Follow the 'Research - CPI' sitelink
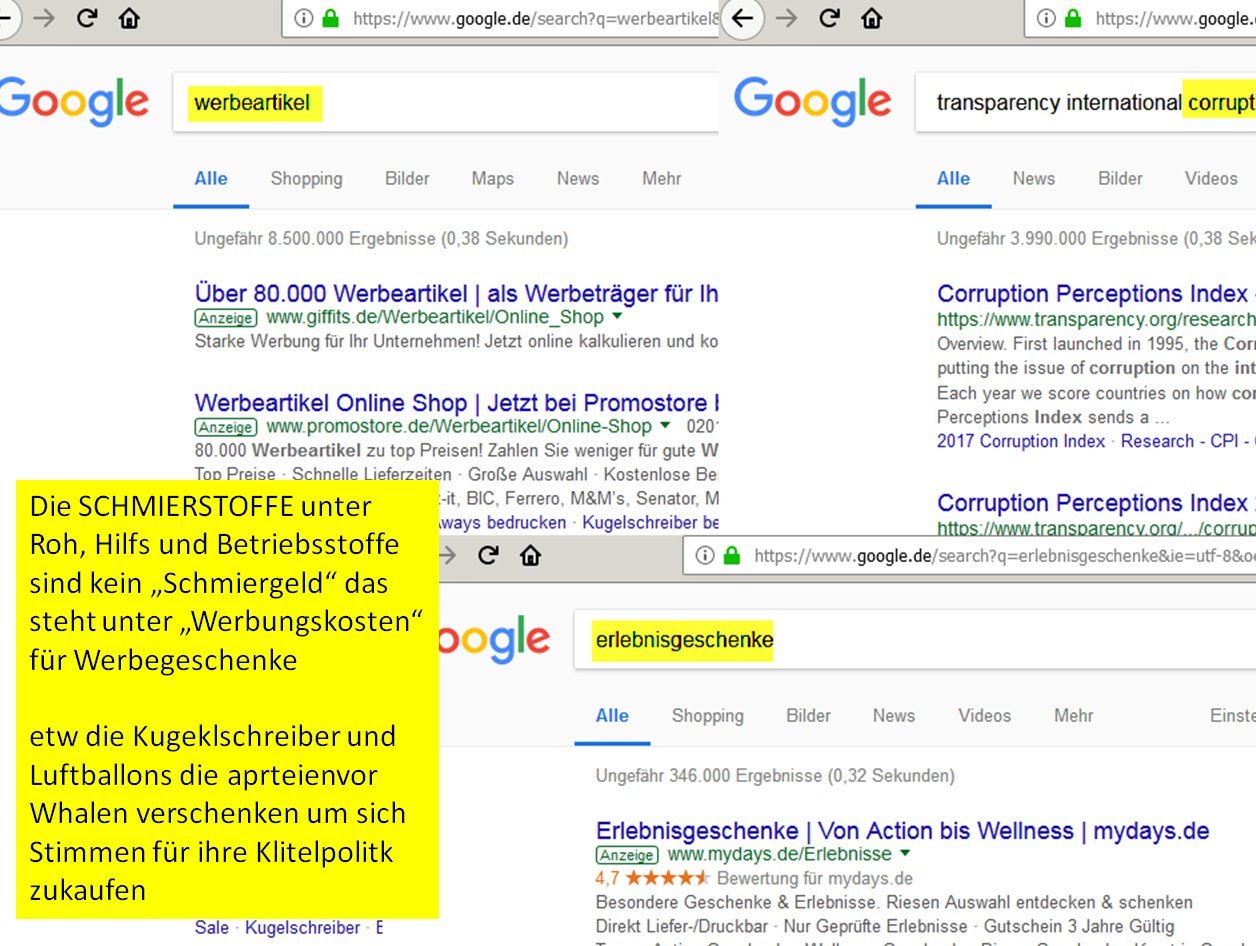 [x=1181, y=441]
